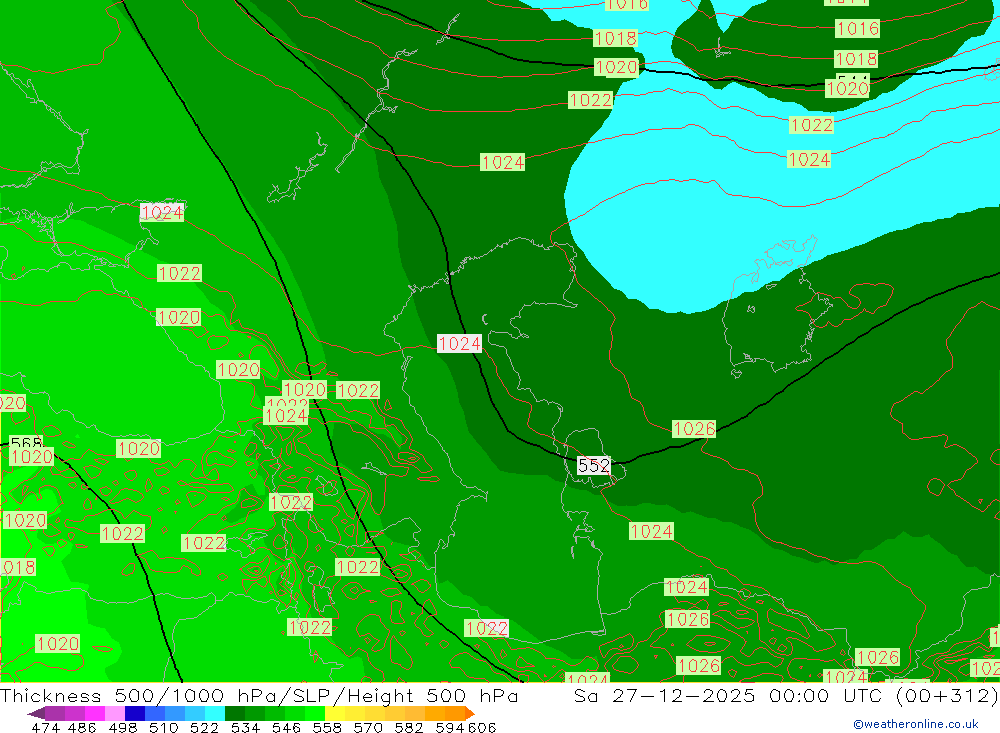Click legend value 606
The height and width of the screenshot is (733, 1000).
tap(482, 727)
